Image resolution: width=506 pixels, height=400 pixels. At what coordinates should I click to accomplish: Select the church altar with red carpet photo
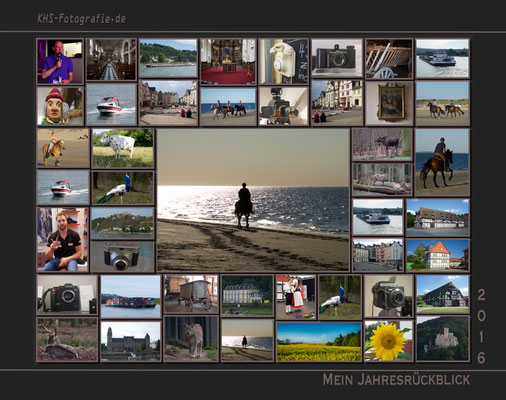[x=228, y=61]
